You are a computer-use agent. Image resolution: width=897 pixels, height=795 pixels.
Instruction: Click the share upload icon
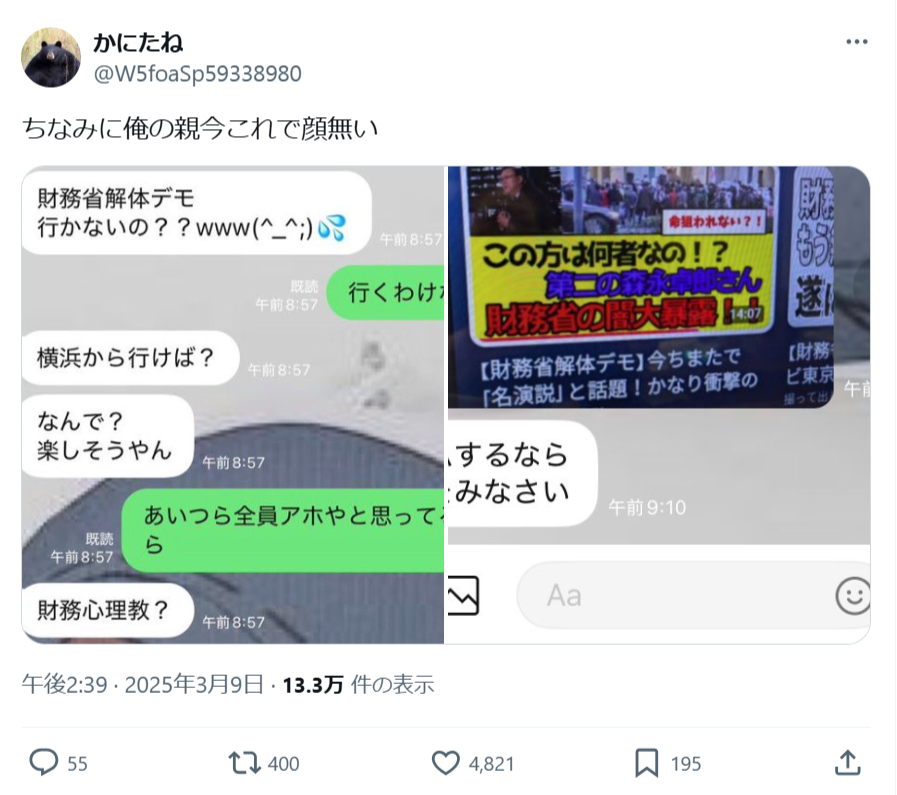tap(848, 763)
